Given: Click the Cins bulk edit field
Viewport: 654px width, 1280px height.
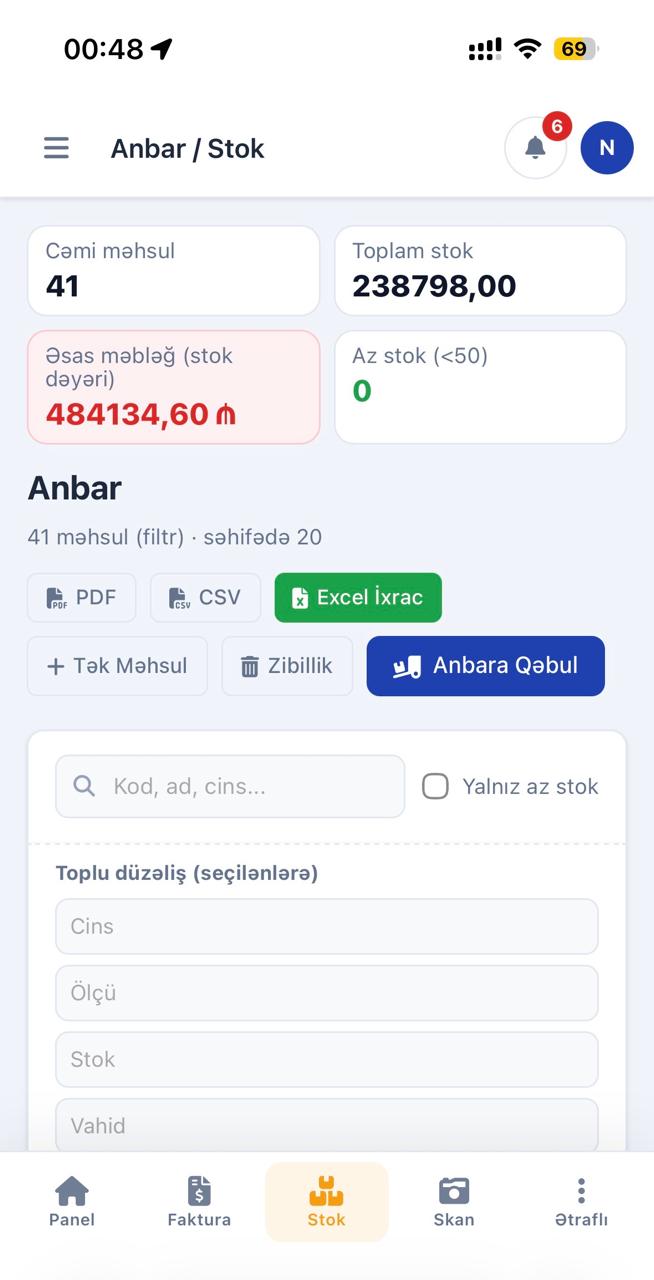Looking at the screenshot, I should (326, 926).
